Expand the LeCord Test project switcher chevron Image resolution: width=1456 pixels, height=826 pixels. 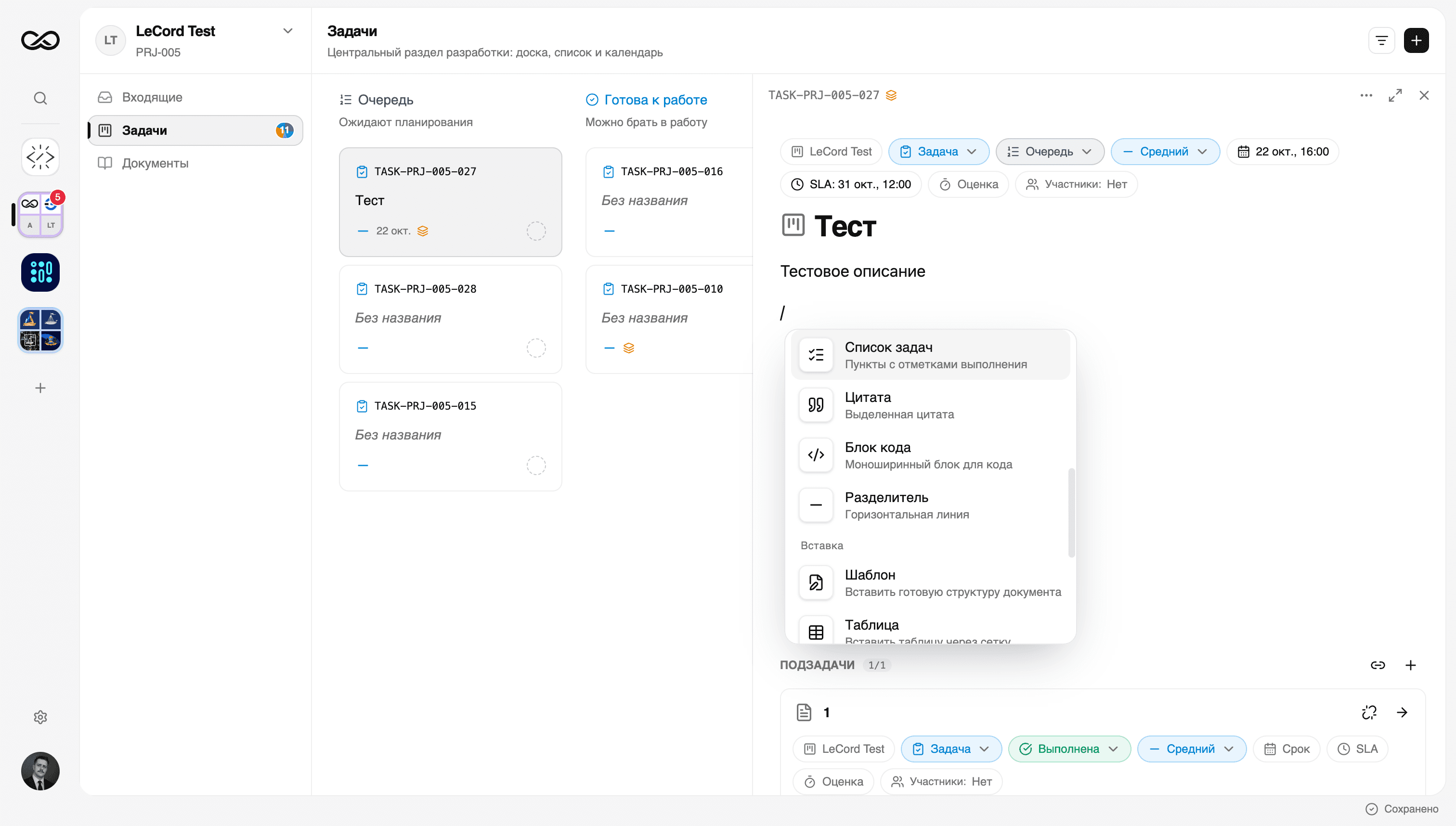click(x=287, y=31)
